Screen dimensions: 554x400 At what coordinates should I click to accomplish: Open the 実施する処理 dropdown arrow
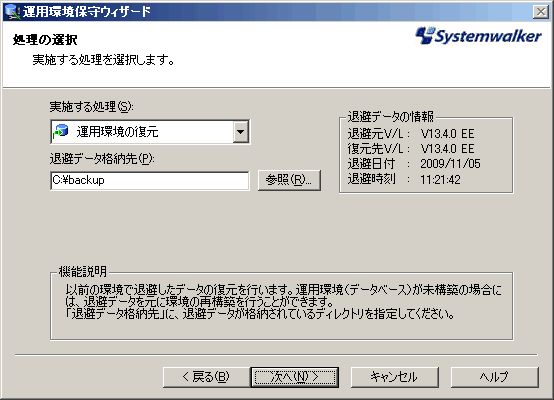[x=241, y=132]
